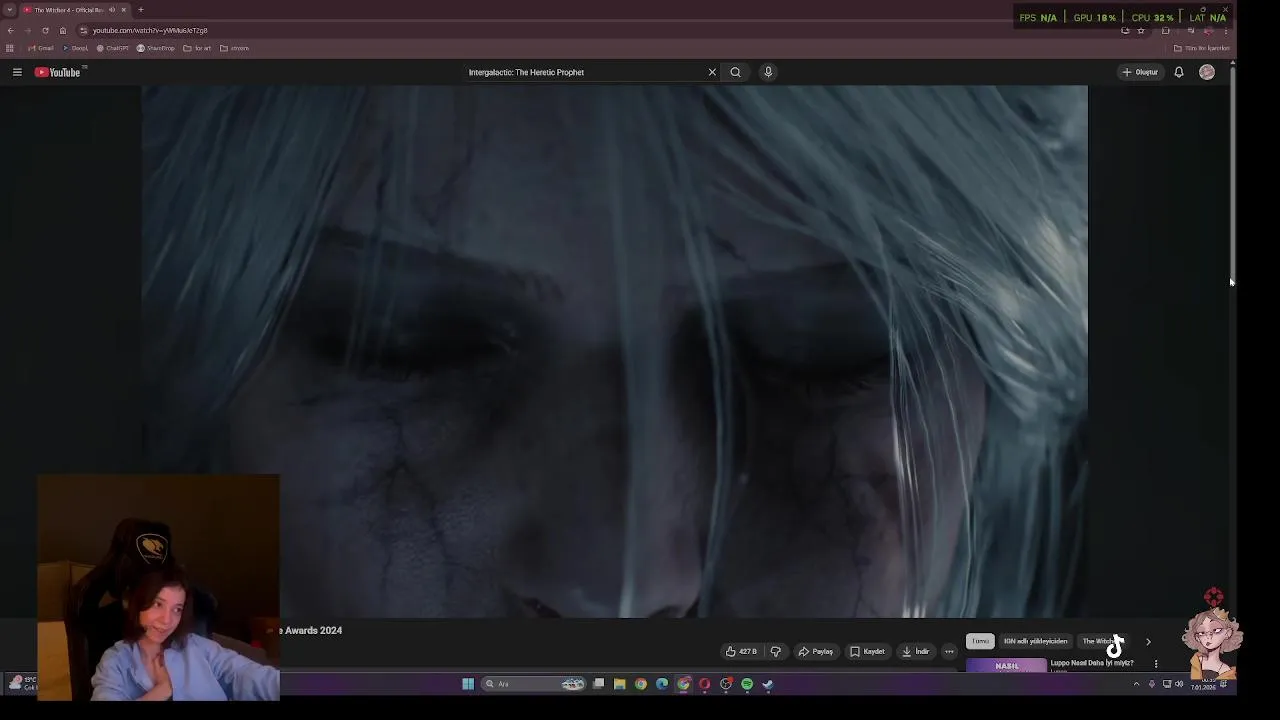
Task: Click the Oluştur create button
Action: point(1140,72)
